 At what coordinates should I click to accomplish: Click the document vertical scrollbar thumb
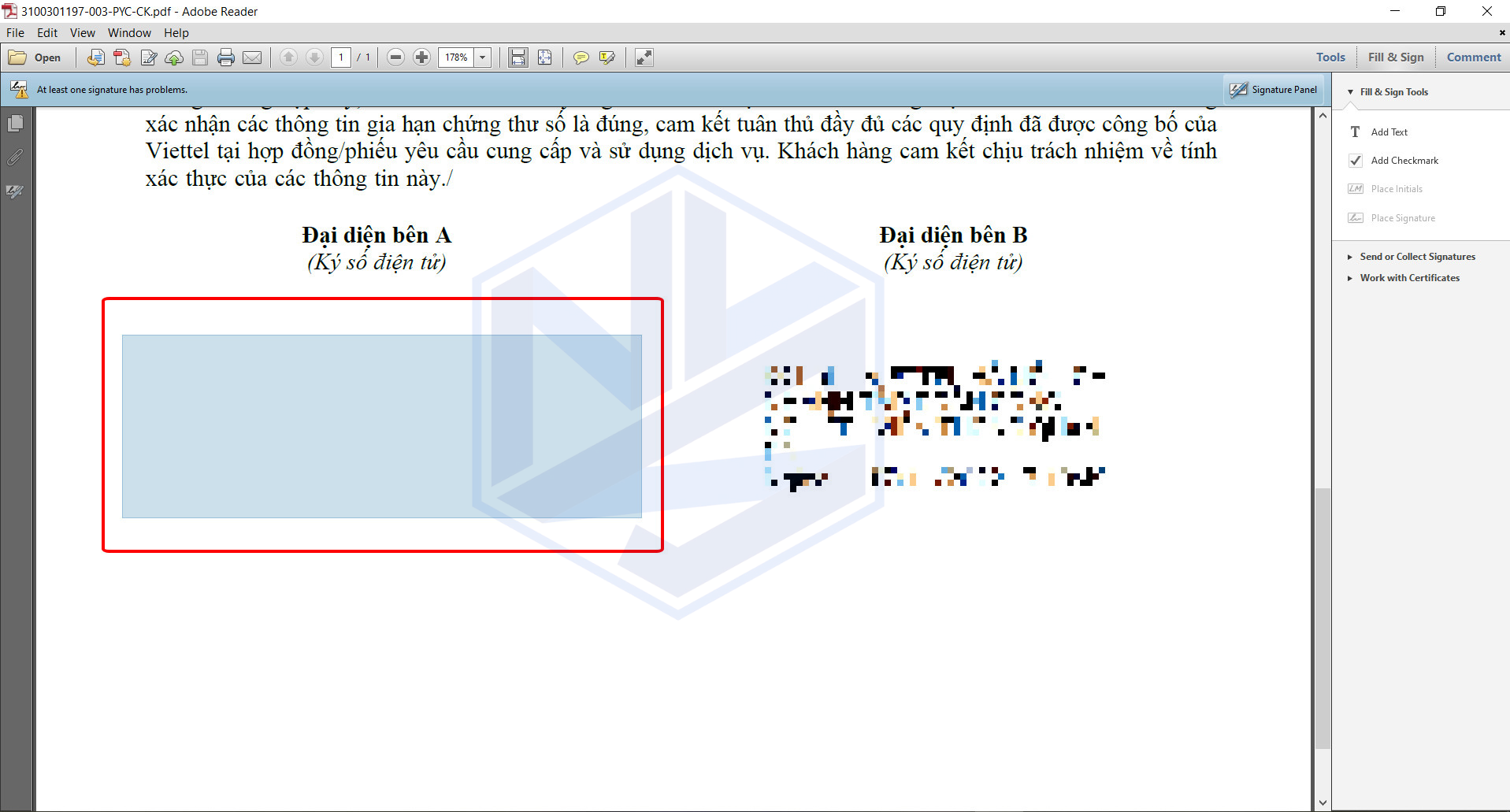click(1323, 618)
